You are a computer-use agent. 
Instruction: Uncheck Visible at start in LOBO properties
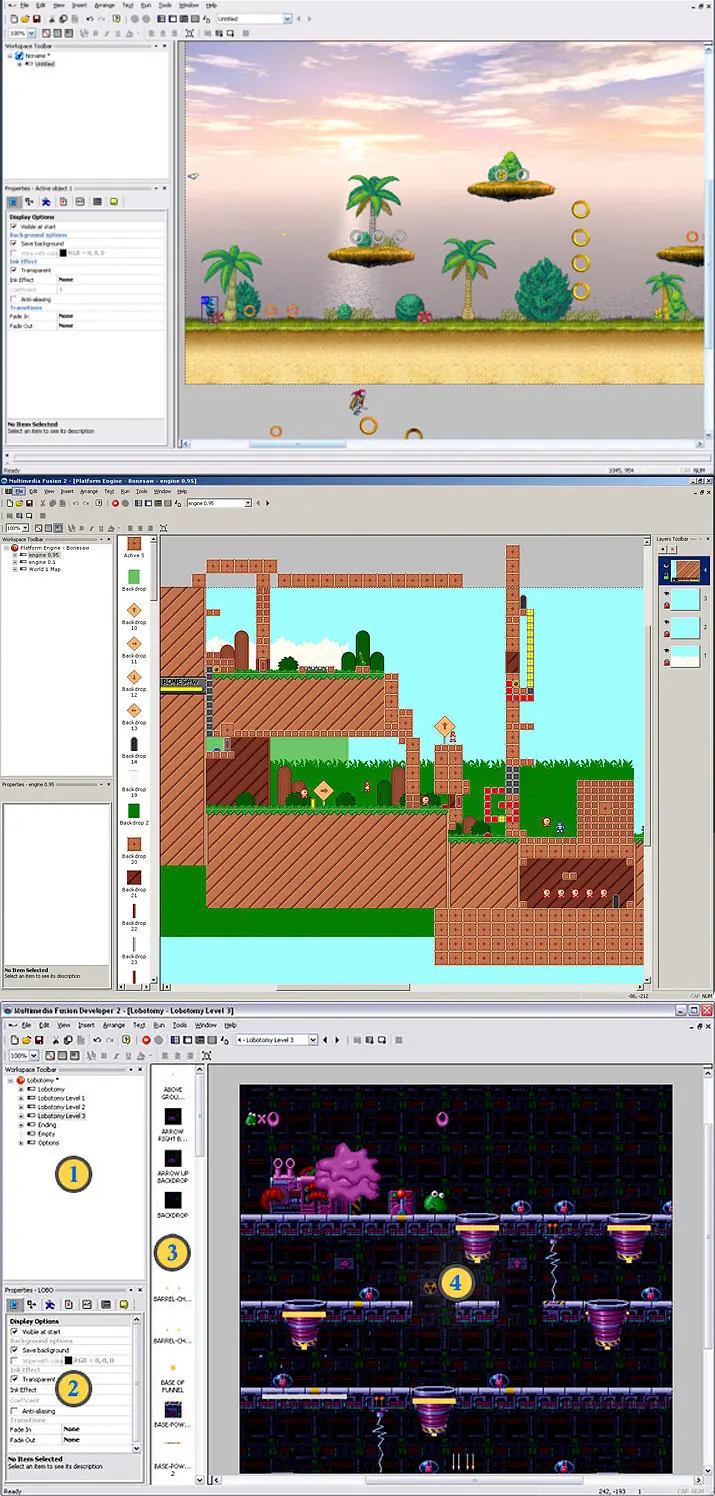tap(14, 1331)
